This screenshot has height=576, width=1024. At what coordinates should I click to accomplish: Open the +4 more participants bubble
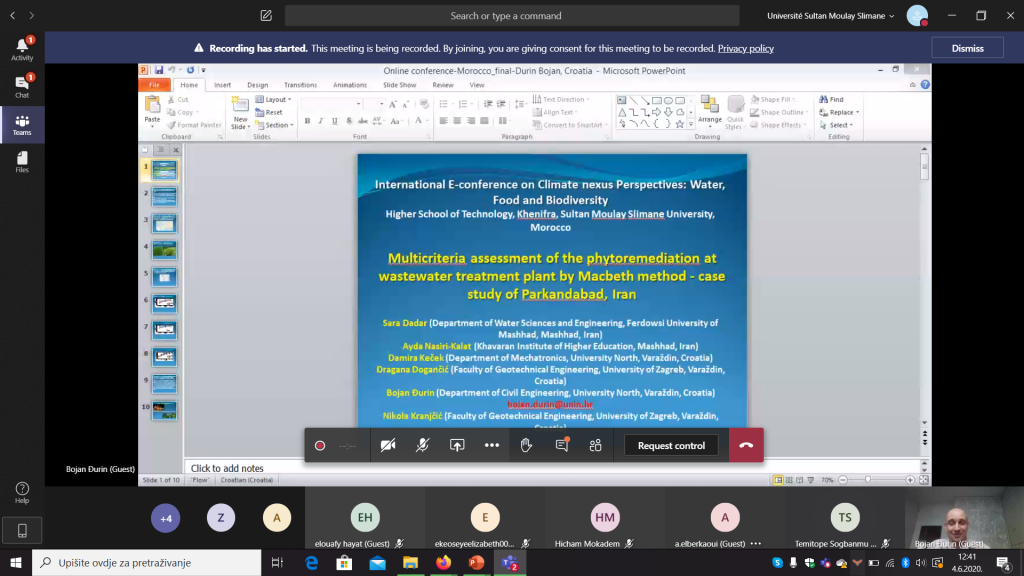coord(166,519)
